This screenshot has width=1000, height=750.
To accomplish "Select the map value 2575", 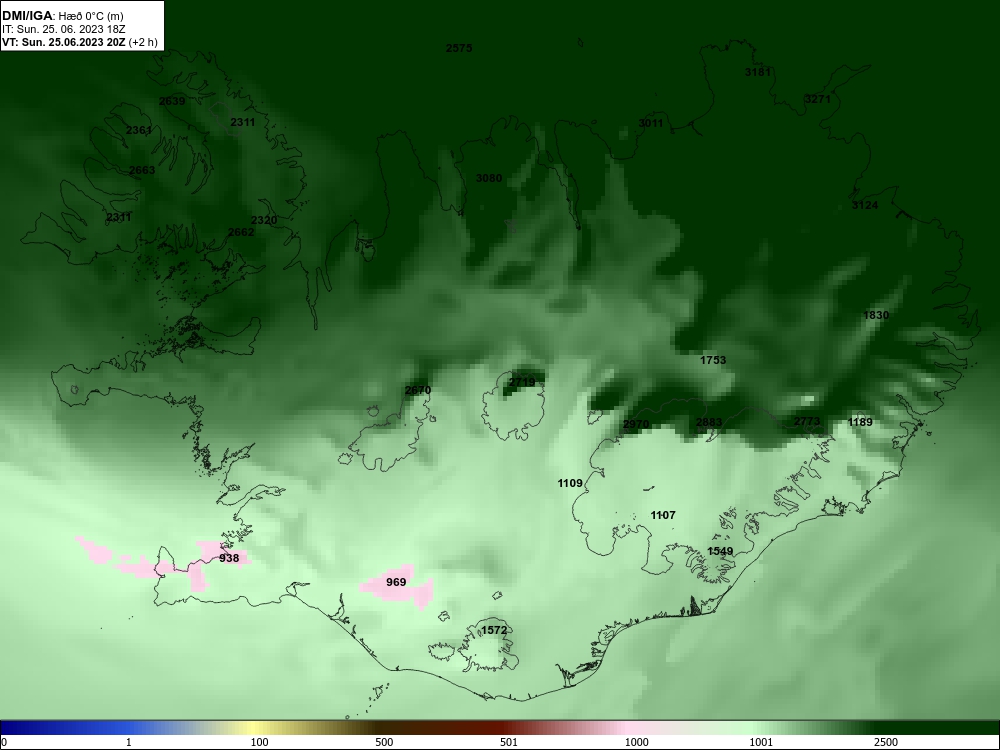I will point(459,48).
